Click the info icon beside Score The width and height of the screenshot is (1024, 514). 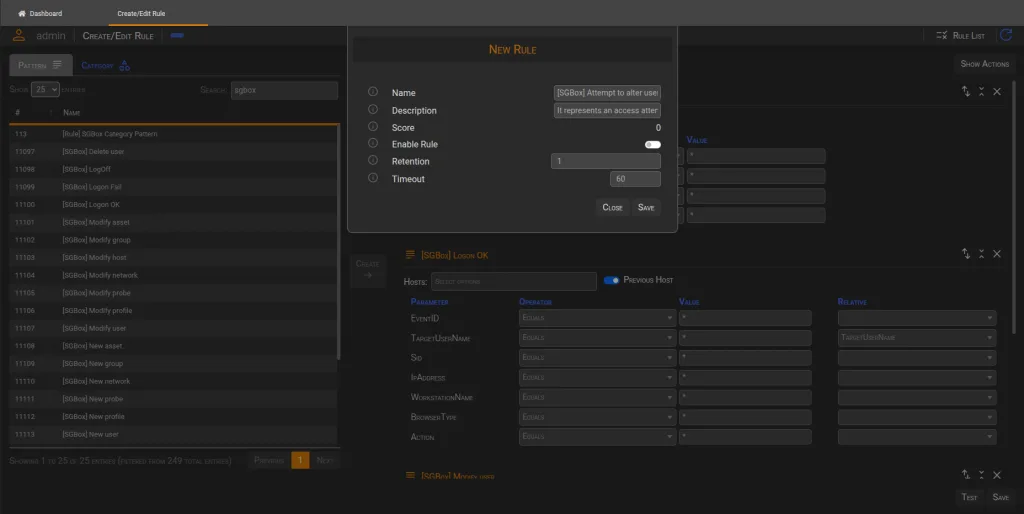point(373,126)
